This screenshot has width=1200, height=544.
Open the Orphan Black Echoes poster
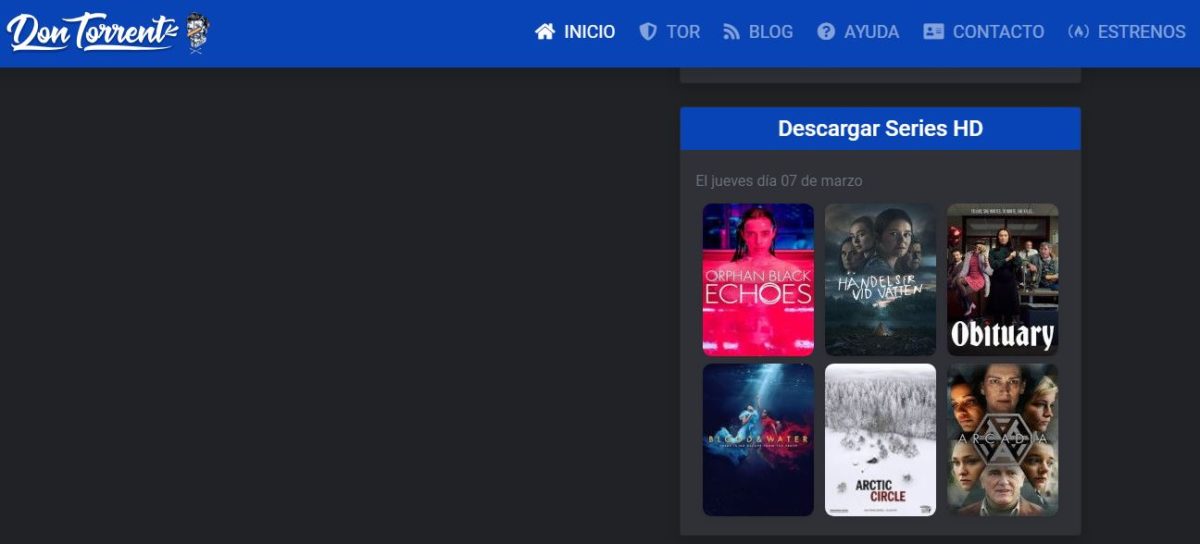tap(758, 280)
